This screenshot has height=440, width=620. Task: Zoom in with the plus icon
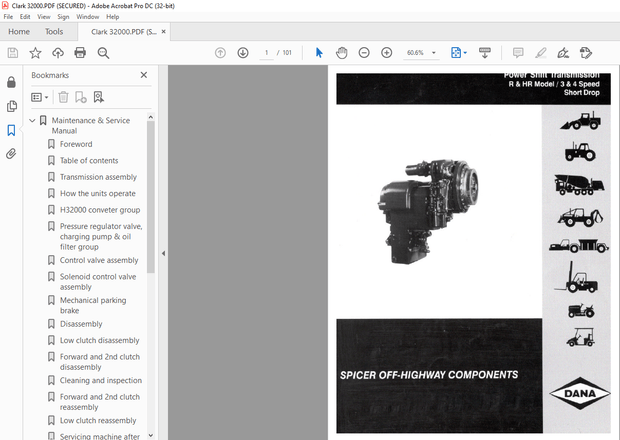point(386,53)
